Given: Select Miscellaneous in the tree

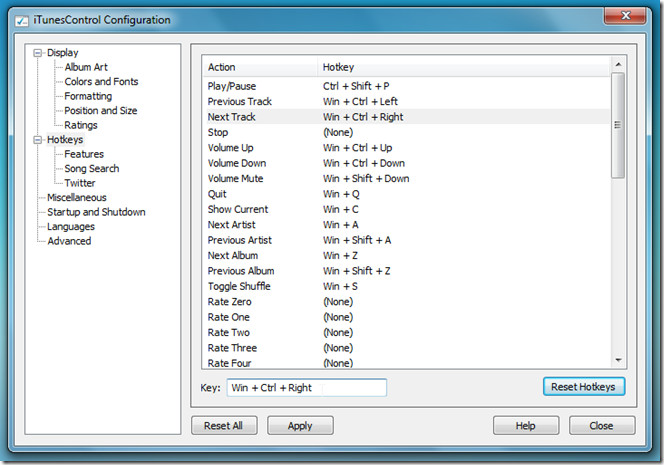Looking at the screenshot, I should pos(77,198).
